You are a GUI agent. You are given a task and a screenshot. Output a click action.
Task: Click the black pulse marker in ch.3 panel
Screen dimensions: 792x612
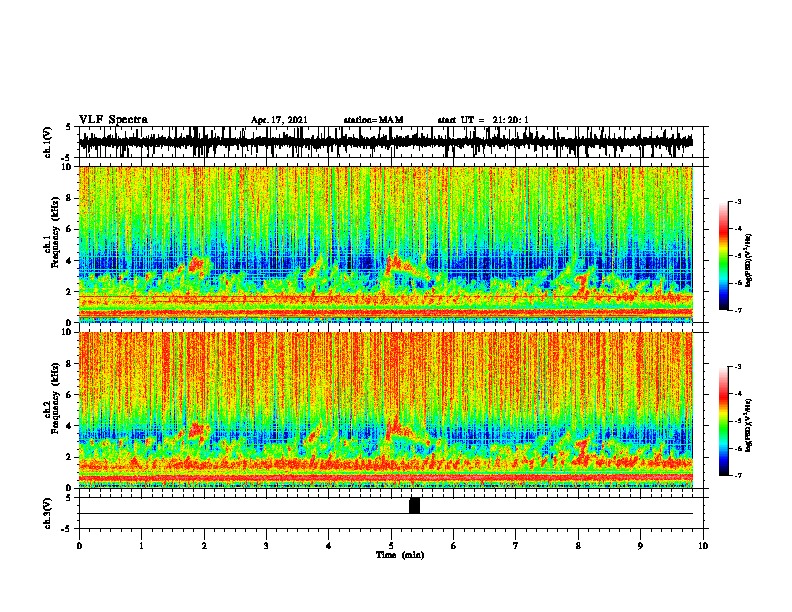pos(414,505)
